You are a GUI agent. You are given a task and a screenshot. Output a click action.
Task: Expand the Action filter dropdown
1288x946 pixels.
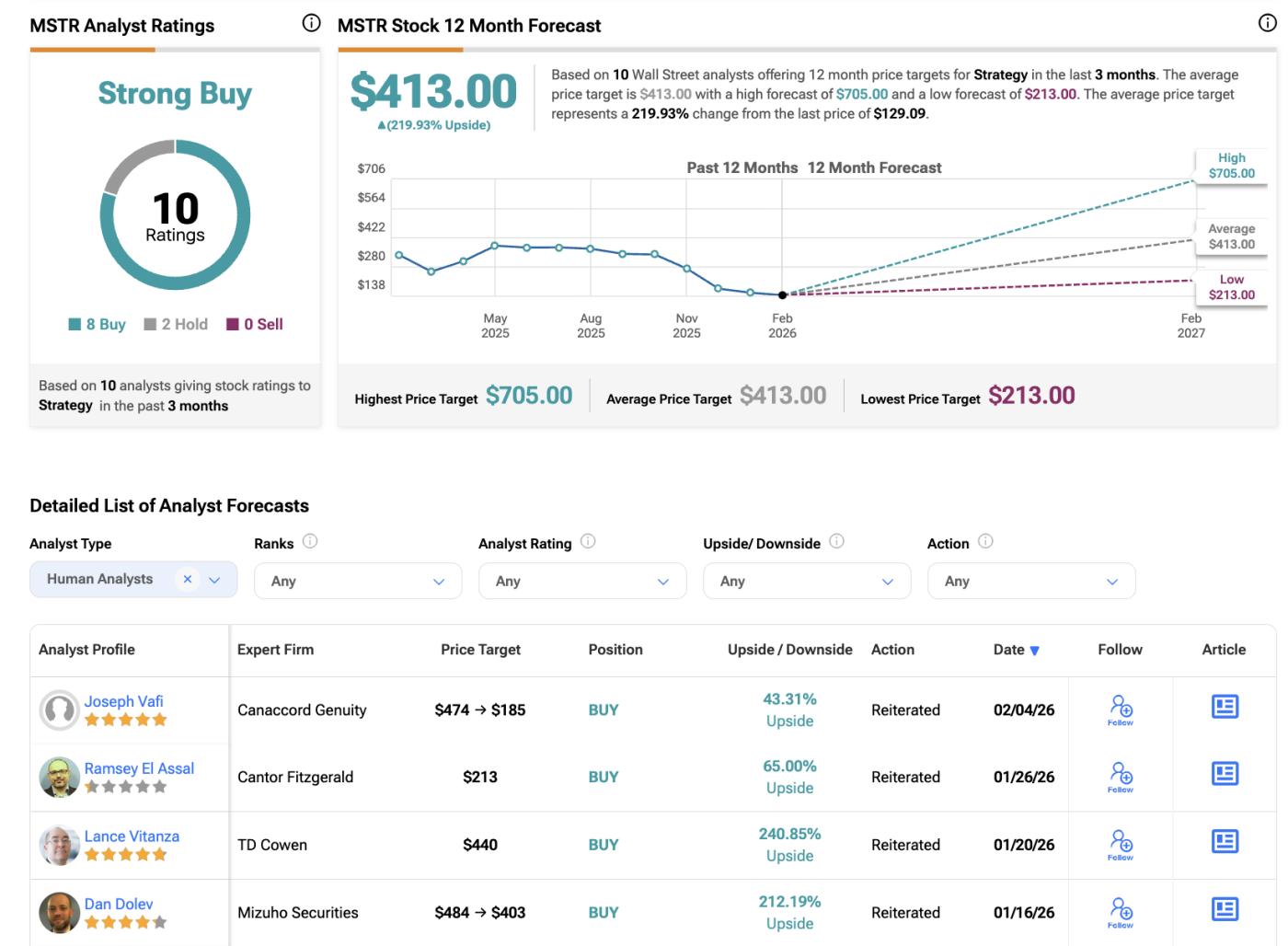tap(1031, 582)
